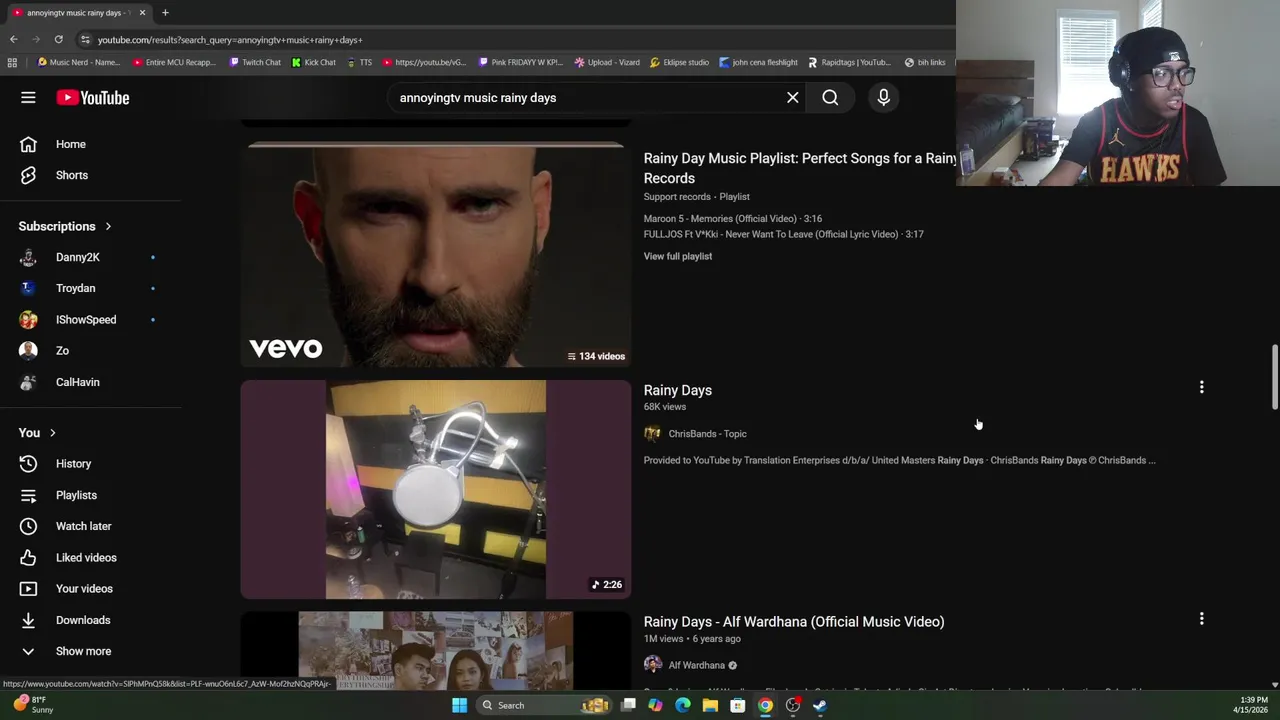Click the browser address bar URL
The image size is (1280, 720).
[230, 40]
